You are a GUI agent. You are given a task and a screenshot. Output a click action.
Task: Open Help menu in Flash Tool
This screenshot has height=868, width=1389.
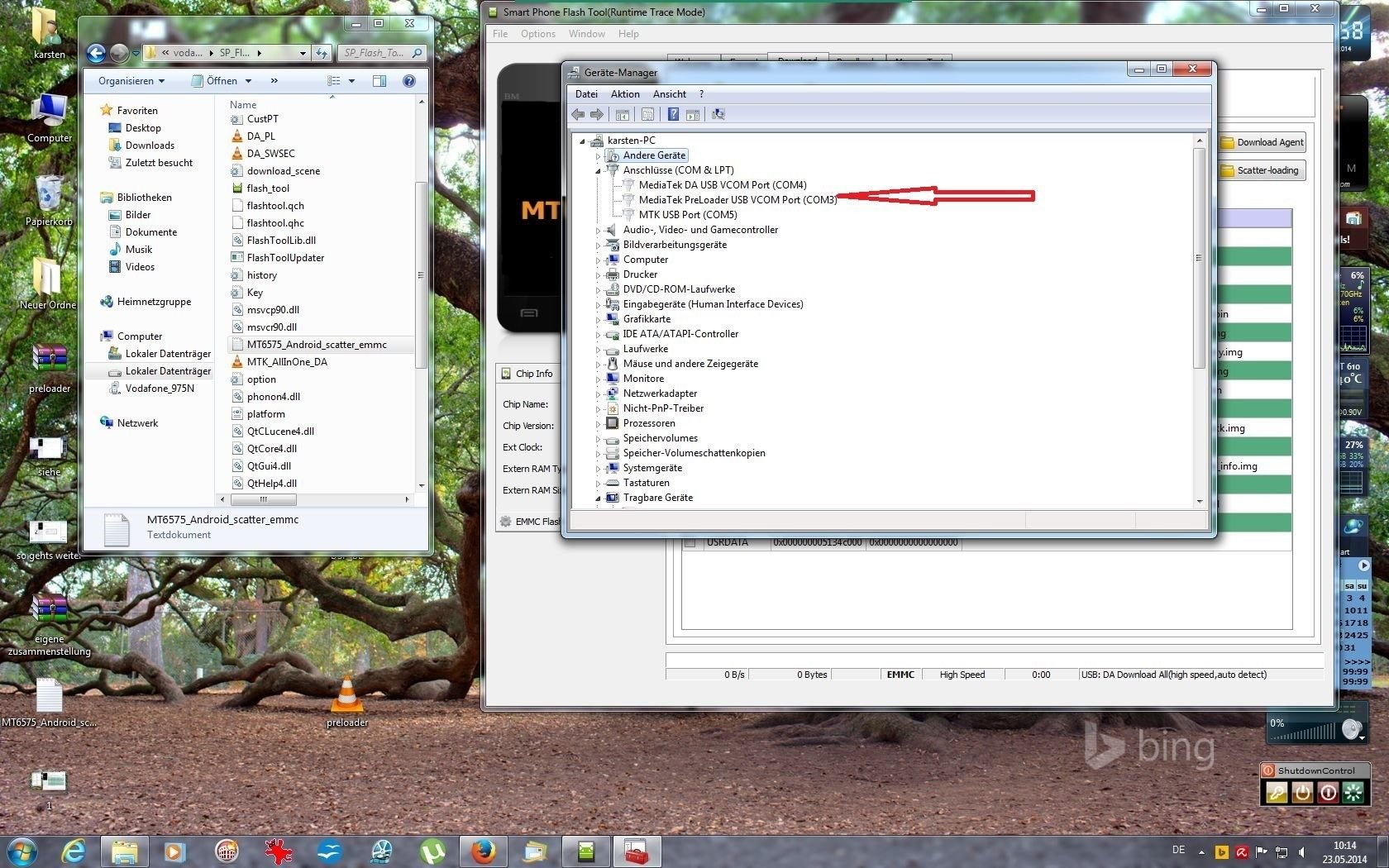628,34
